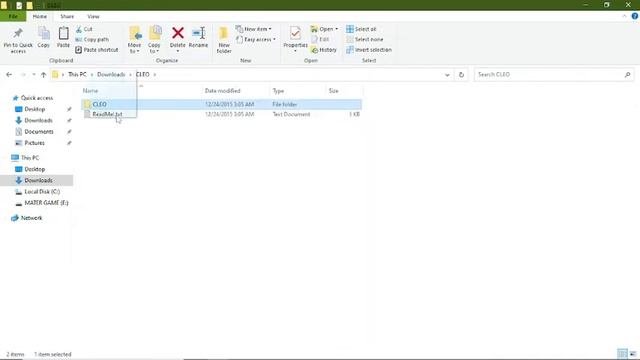Click Select all in the ribbon
The image size is (640, 360).
coord(361,29)
